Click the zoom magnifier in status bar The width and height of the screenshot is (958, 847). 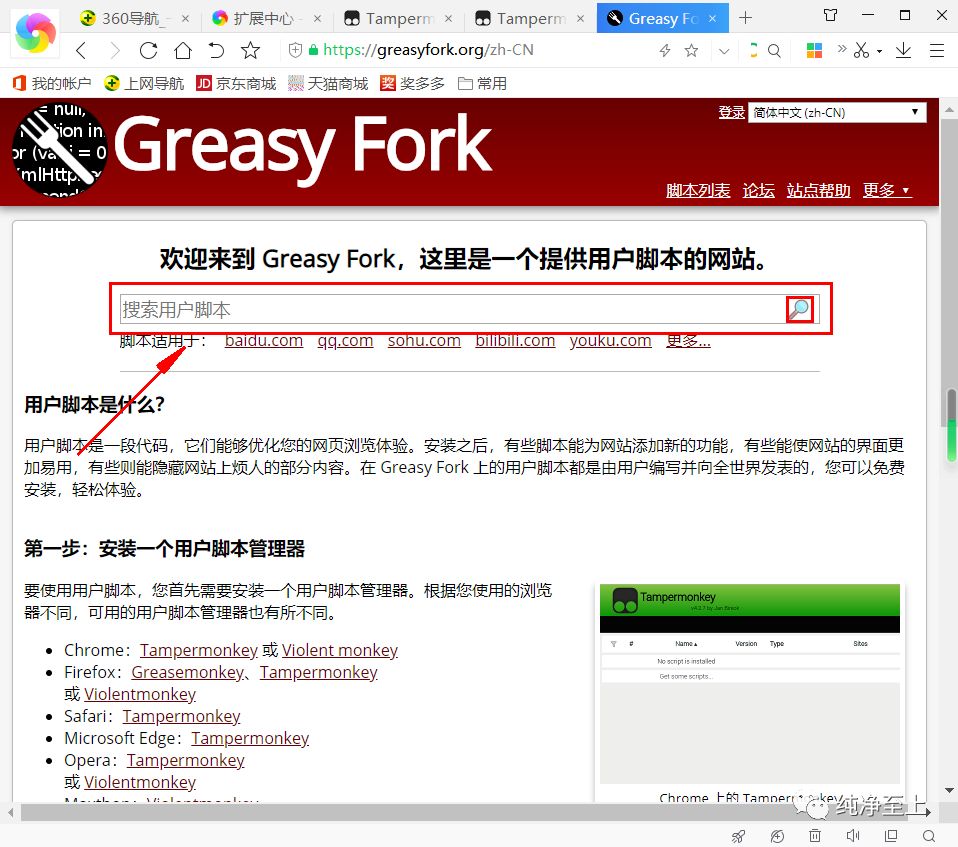(929, 836)
